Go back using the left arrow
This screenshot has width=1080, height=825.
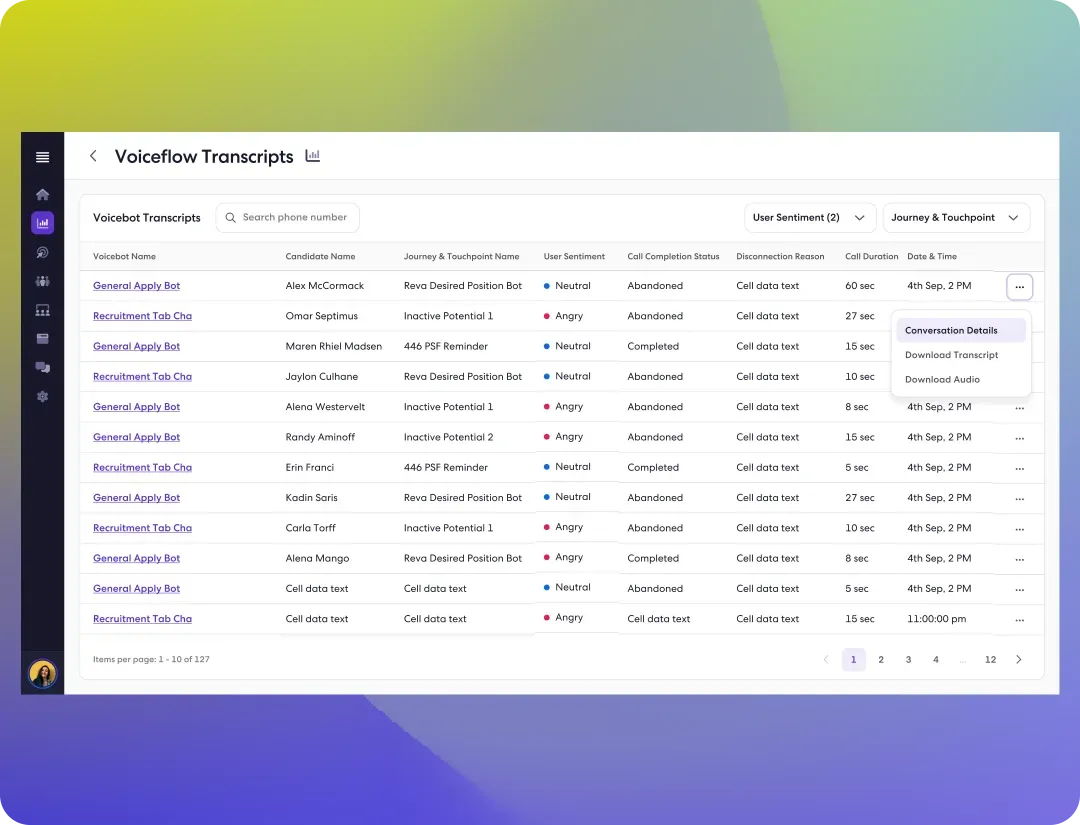[x=93, y=156]
